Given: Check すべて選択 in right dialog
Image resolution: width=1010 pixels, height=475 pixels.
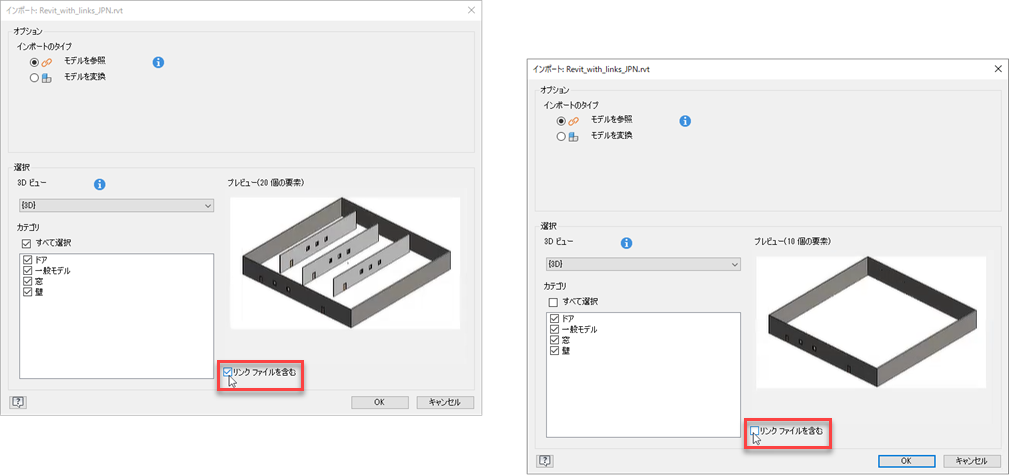Looking at the screenshot, I should (553, 302).
